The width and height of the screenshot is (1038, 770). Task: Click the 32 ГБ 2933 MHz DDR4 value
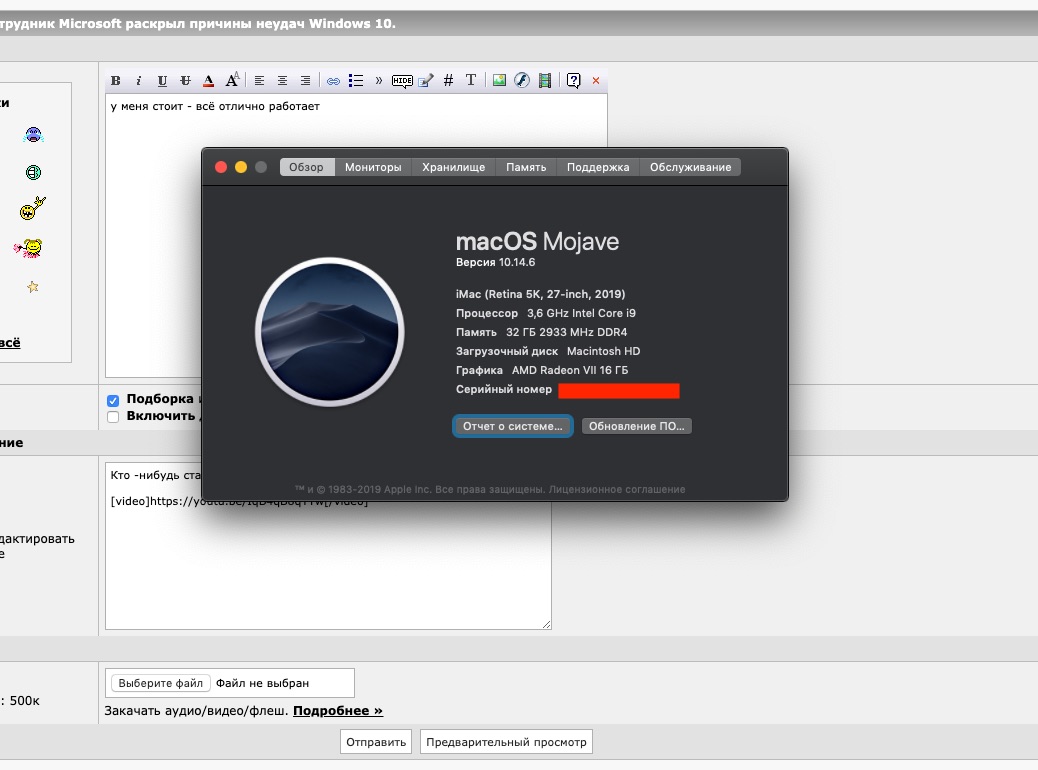tap(567, 332)
